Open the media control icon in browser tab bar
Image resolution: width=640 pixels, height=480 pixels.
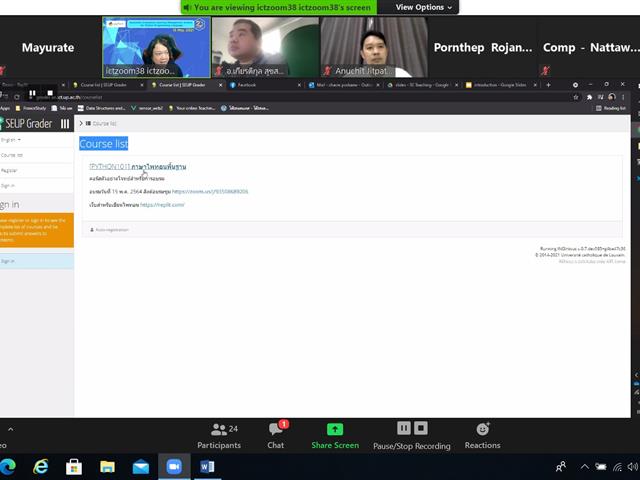coord(601,97)
